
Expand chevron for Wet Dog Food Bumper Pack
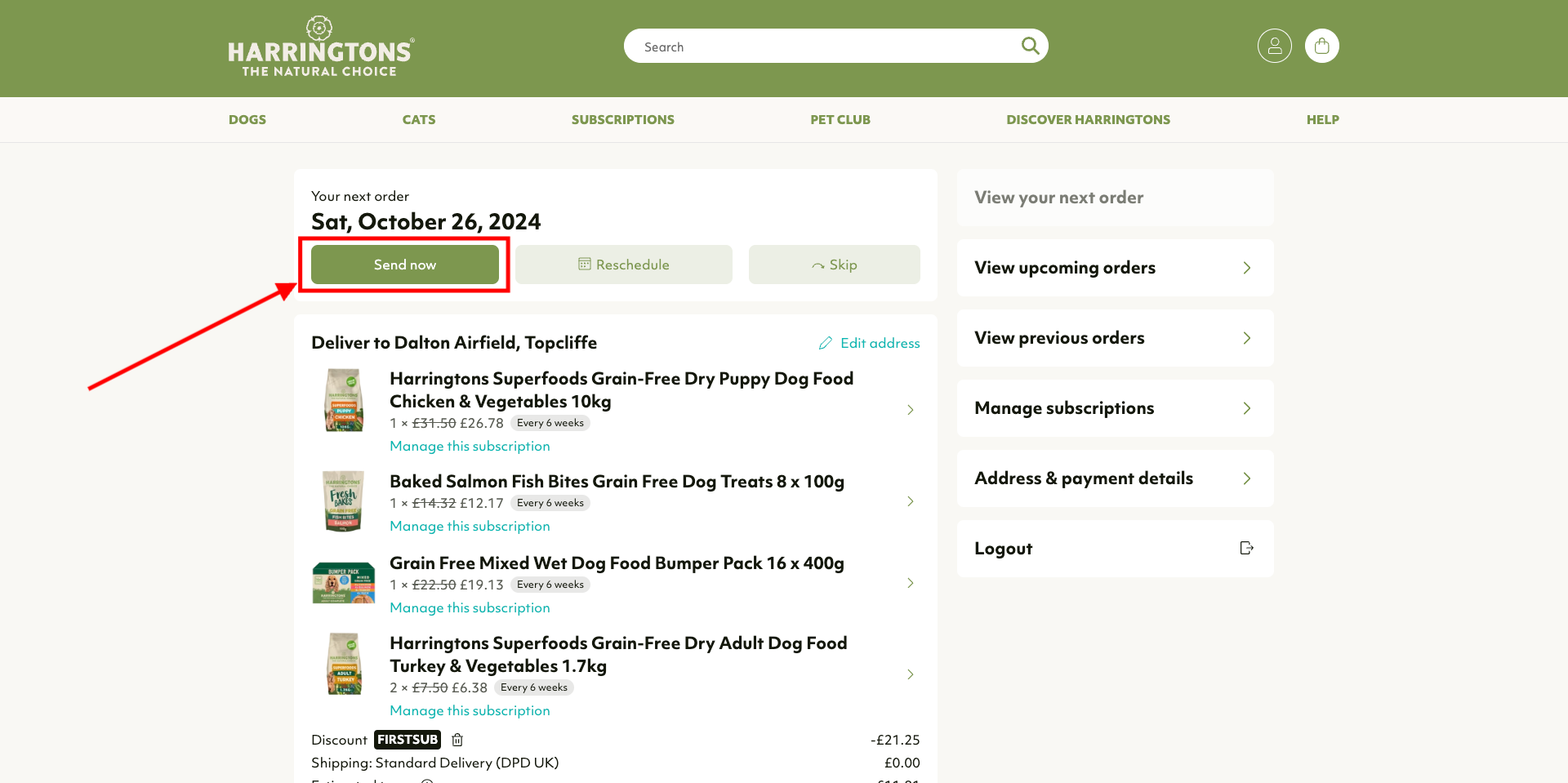point(911,583)
